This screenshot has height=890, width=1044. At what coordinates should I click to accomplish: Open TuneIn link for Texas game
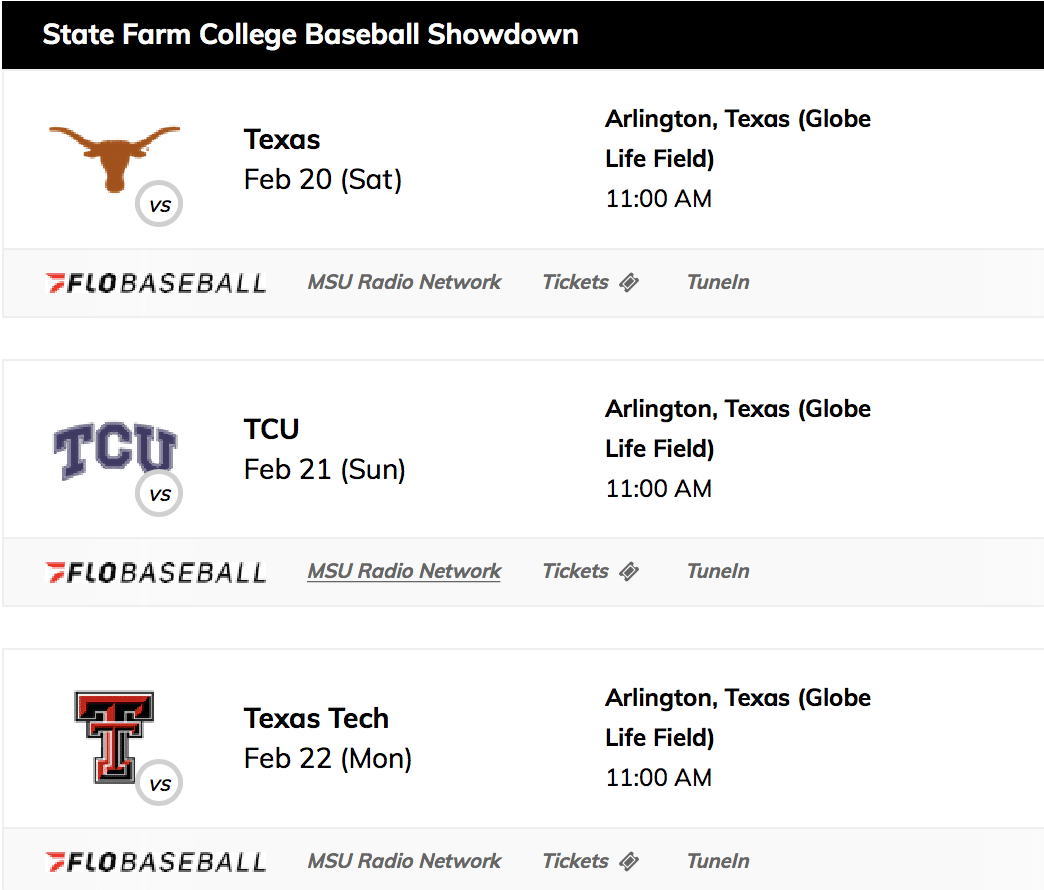coord(718,282)
